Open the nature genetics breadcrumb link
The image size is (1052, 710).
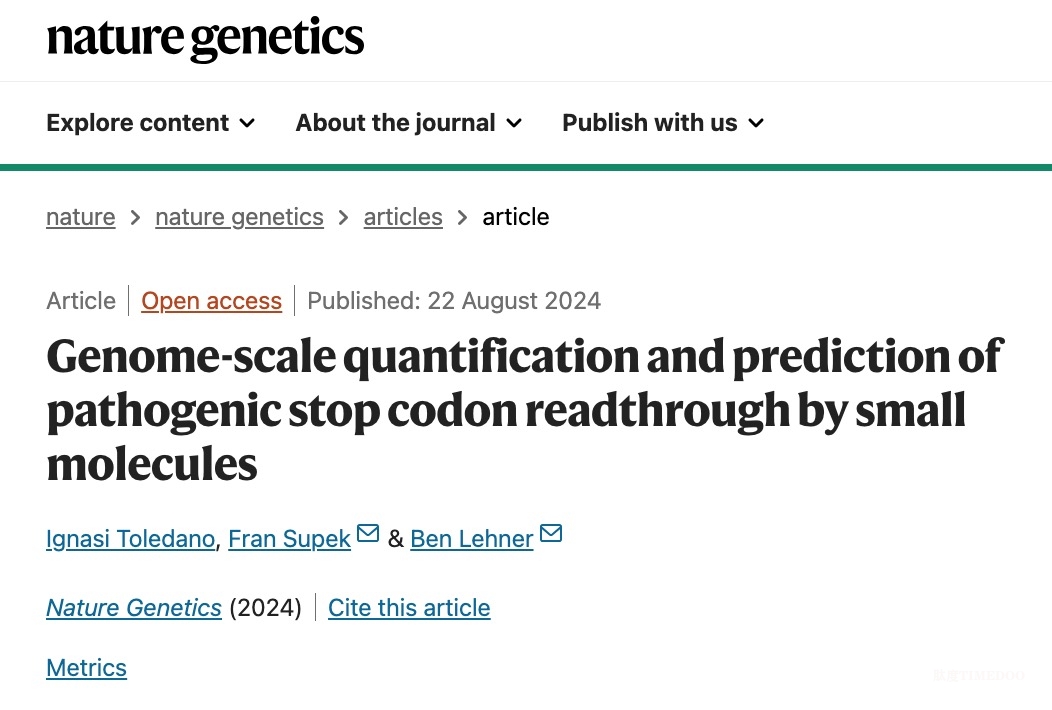(240, 217)
